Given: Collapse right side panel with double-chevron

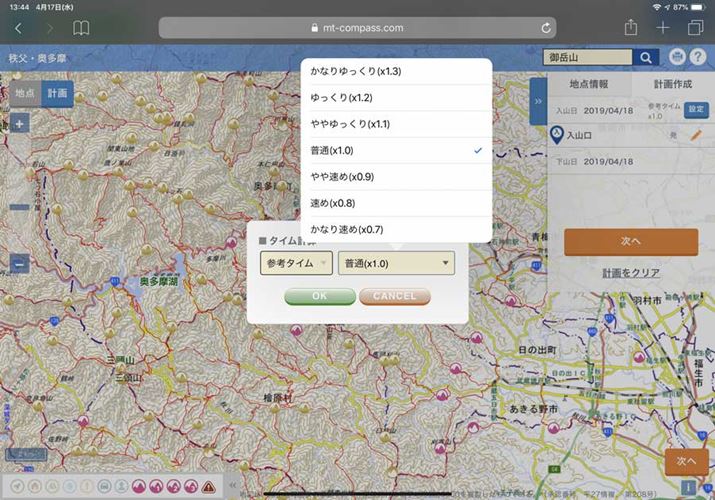Looking at the screenshot, I should (x=538, y=101).
